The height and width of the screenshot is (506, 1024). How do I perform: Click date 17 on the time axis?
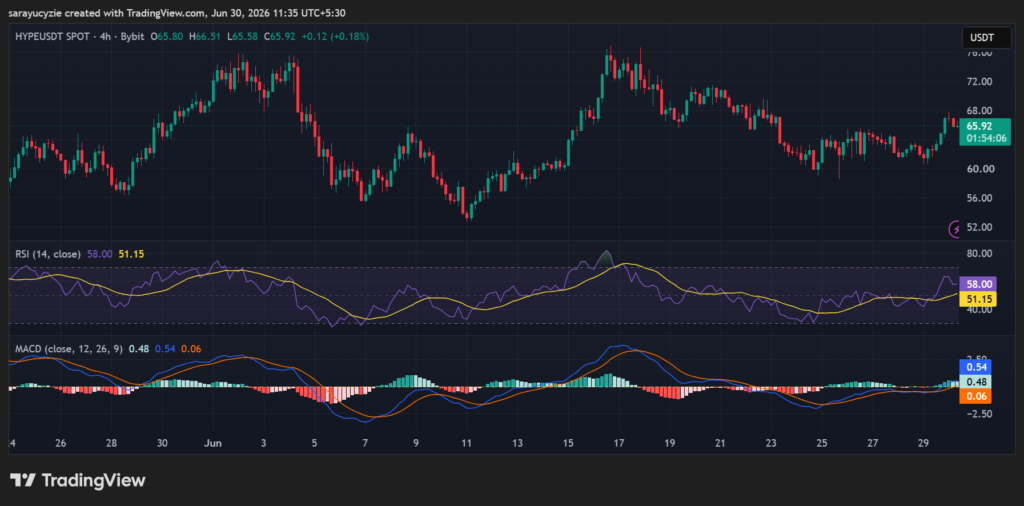point(618,443)
